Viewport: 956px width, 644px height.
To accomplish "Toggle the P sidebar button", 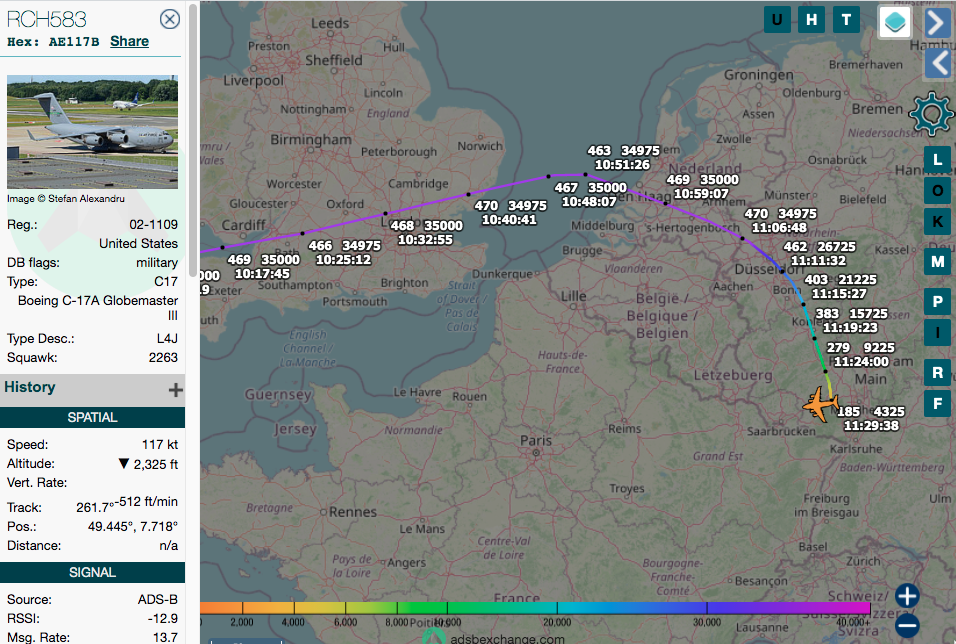I will pos(937,302).
